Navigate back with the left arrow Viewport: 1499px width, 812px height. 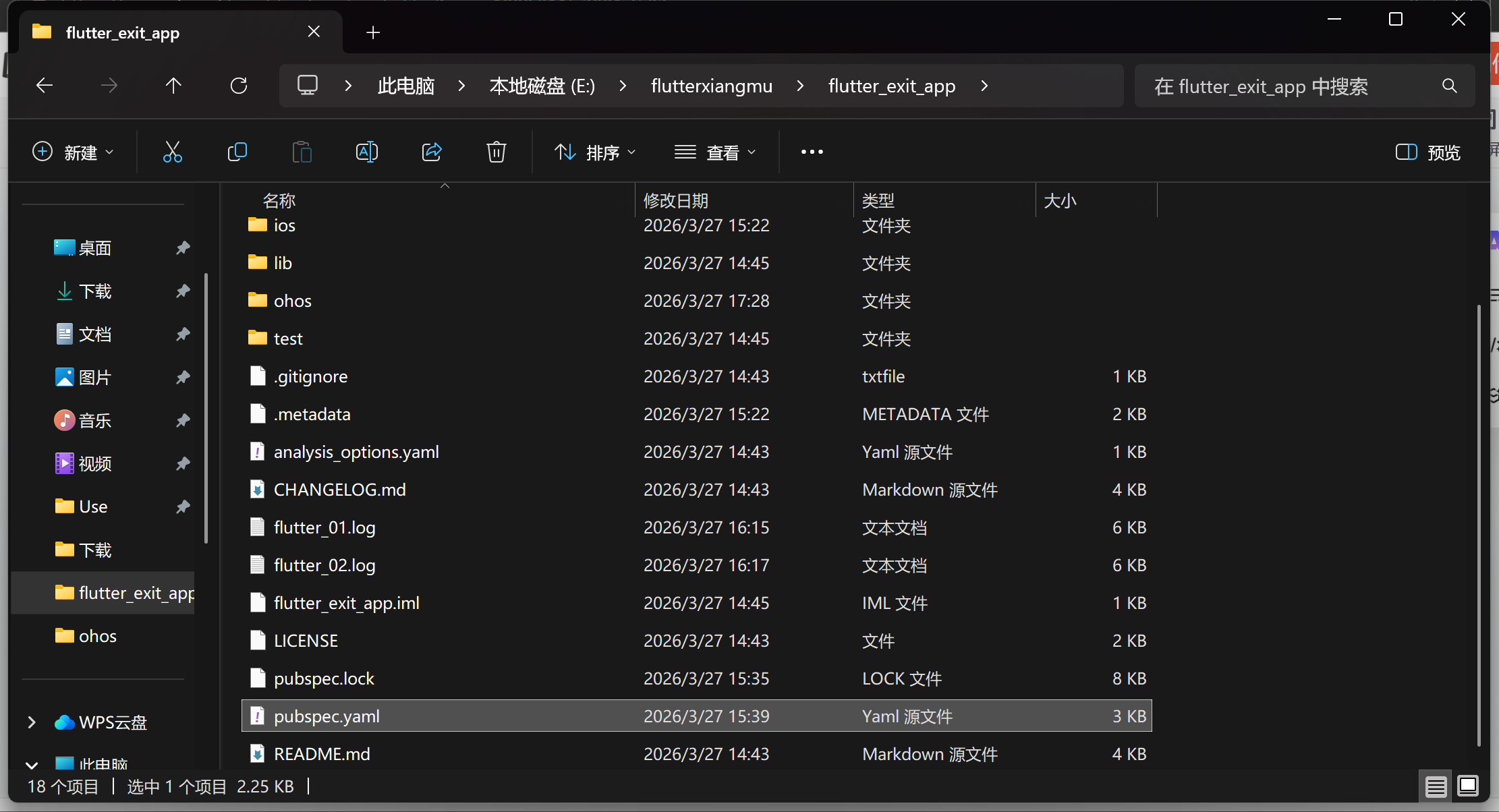point(45,86)
